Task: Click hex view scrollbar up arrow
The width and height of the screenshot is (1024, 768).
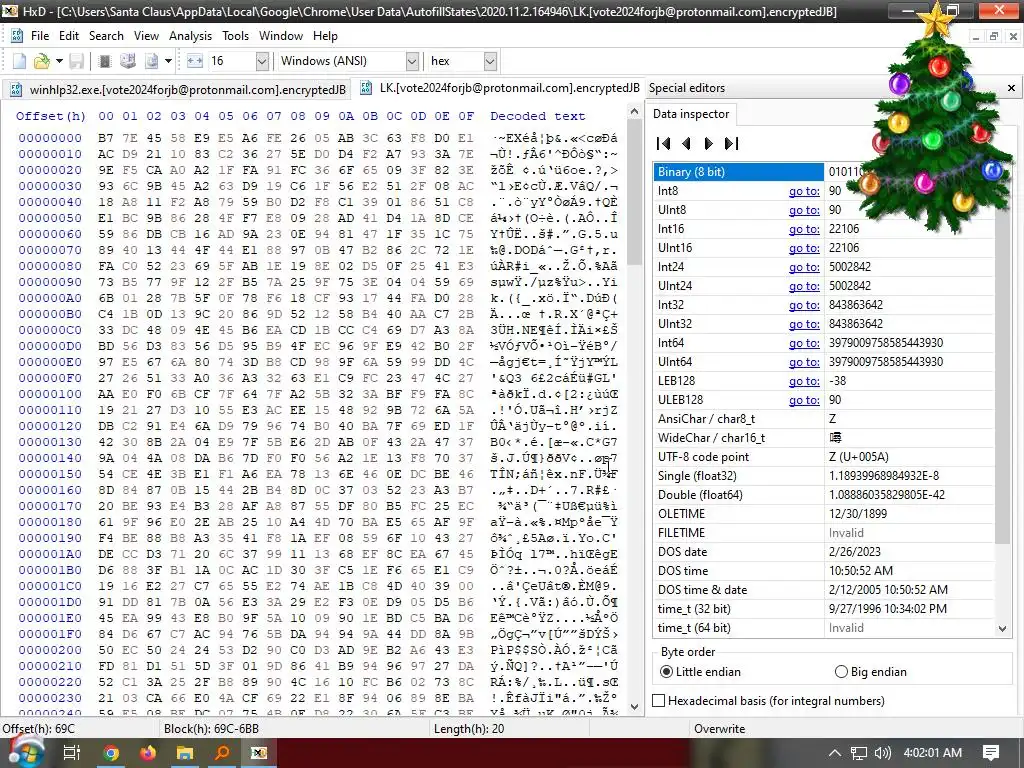Action: pyautogui.click(x=634, y=112)
